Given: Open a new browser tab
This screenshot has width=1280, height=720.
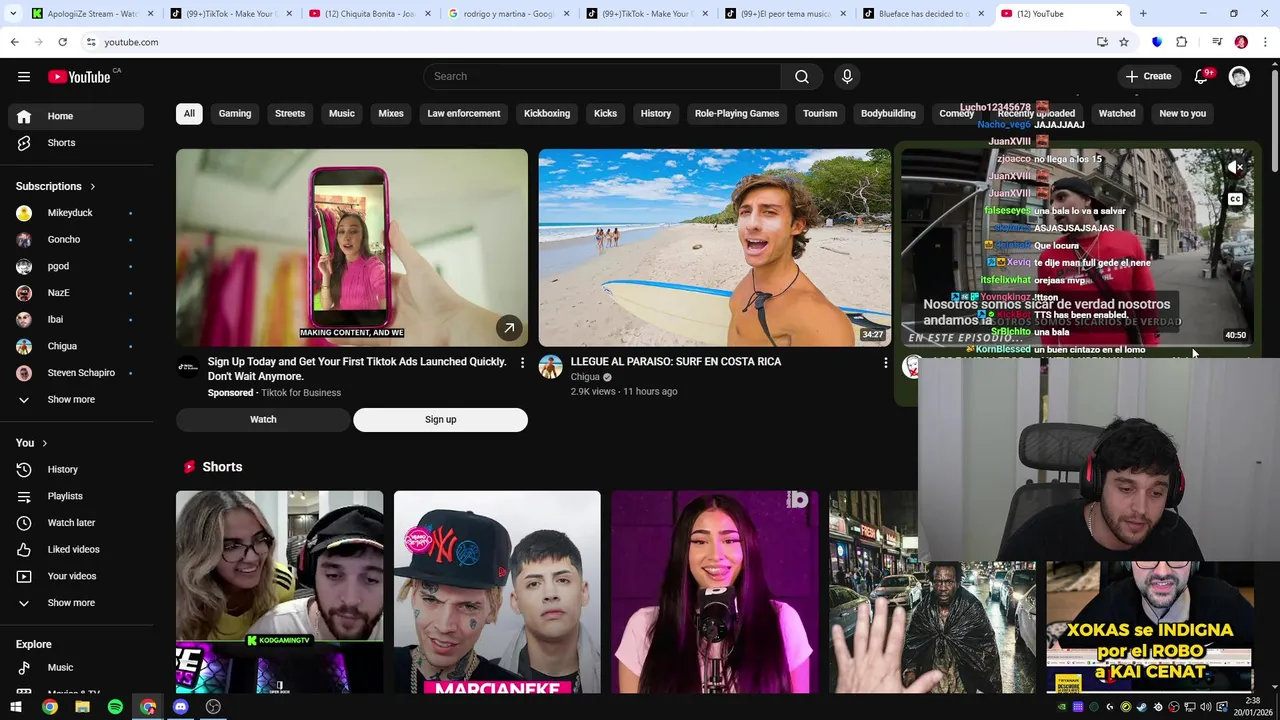Looking at the screenshot, I should (1143, 14).
